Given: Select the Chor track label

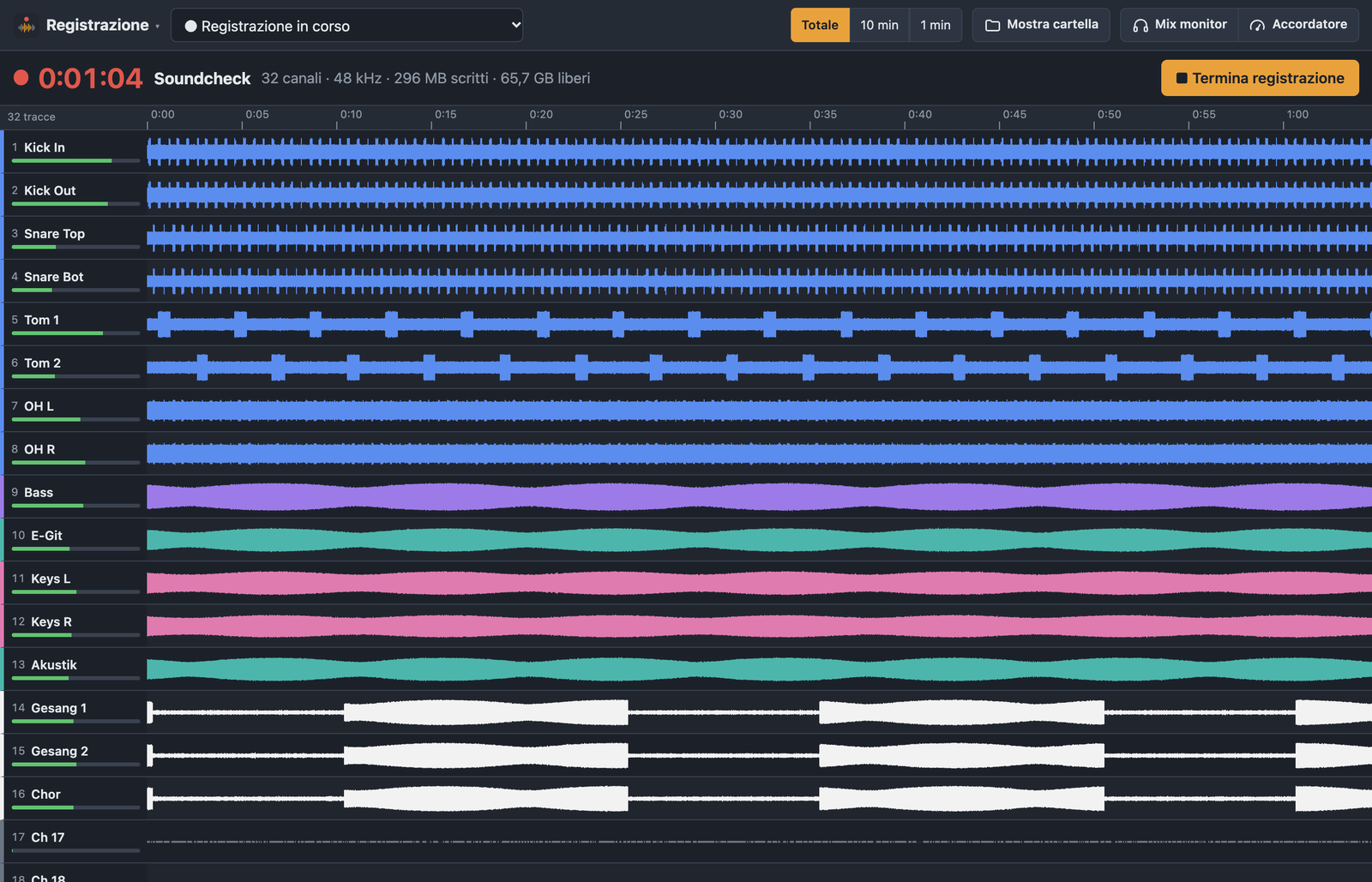Looking at the screenshot, I should click(x=45, y=795).
